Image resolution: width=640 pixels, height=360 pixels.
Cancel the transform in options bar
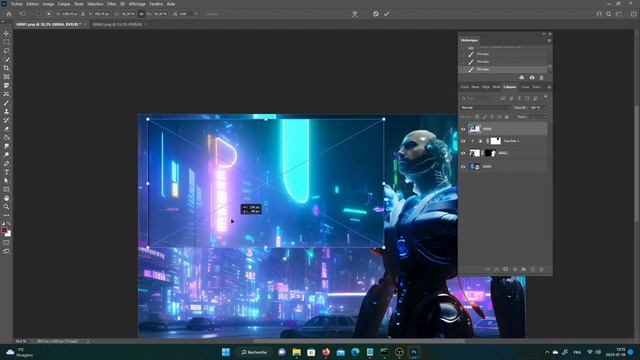[x=376, y=13]
